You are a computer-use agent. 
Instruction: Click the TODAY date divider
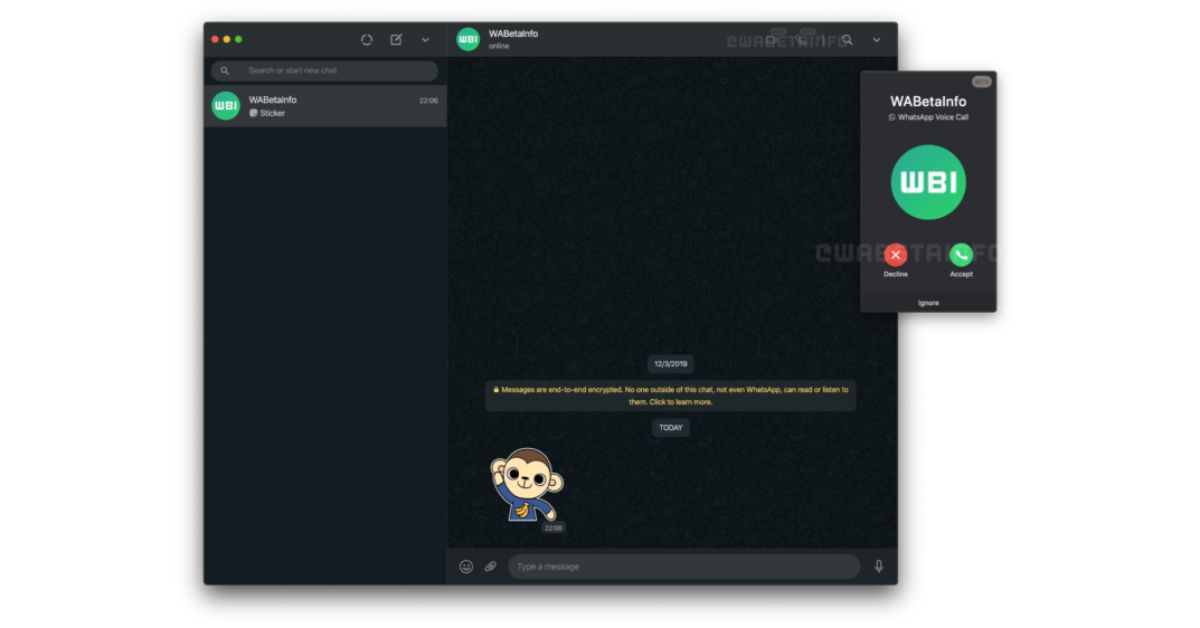pyautogui.click(x=669, y=427)
